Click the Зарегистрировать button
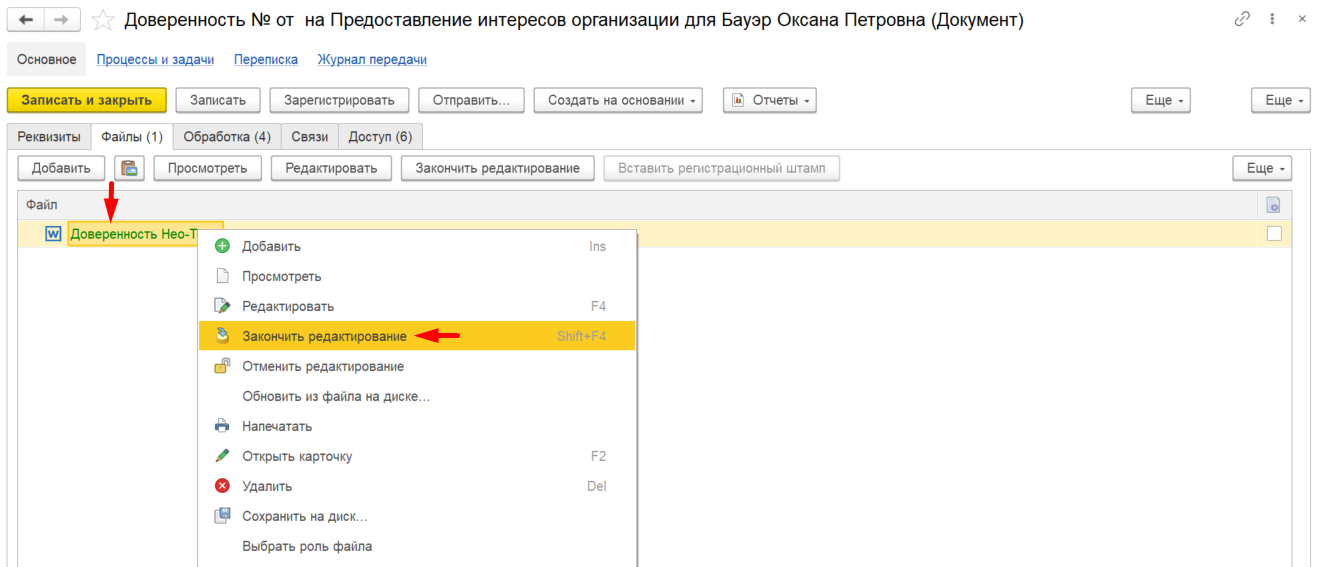This screenshot has width=1317, height=567. pyautogui.click(x=339, y=100)
